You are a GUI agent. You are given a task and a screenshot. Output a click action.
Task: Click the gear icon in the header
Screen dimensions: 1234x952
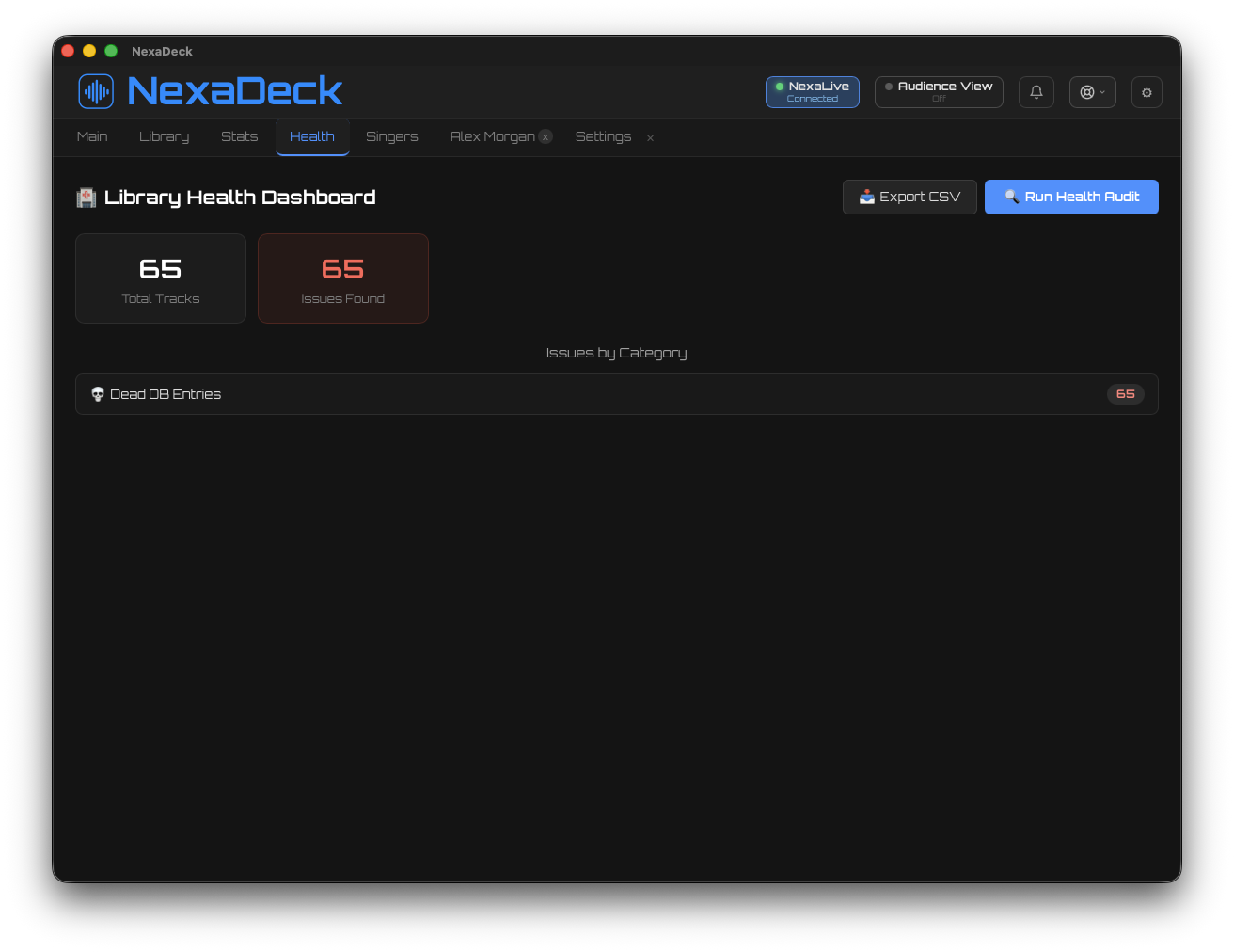click(1147, 92)
